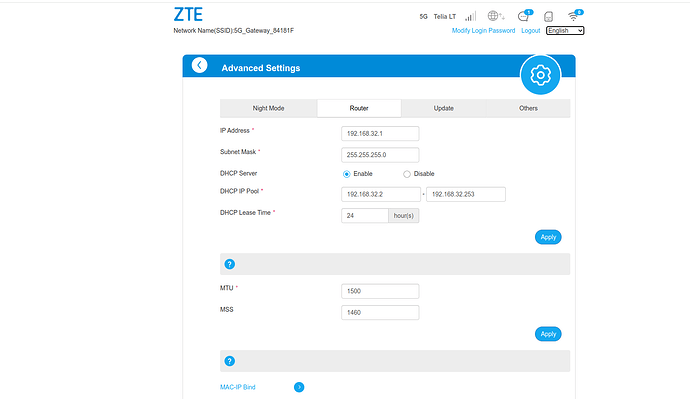The image size is (690, 399).
Task: Click the help icon above MAC-IP Bind
Action: pyautogui.click(x=230, y=361)
